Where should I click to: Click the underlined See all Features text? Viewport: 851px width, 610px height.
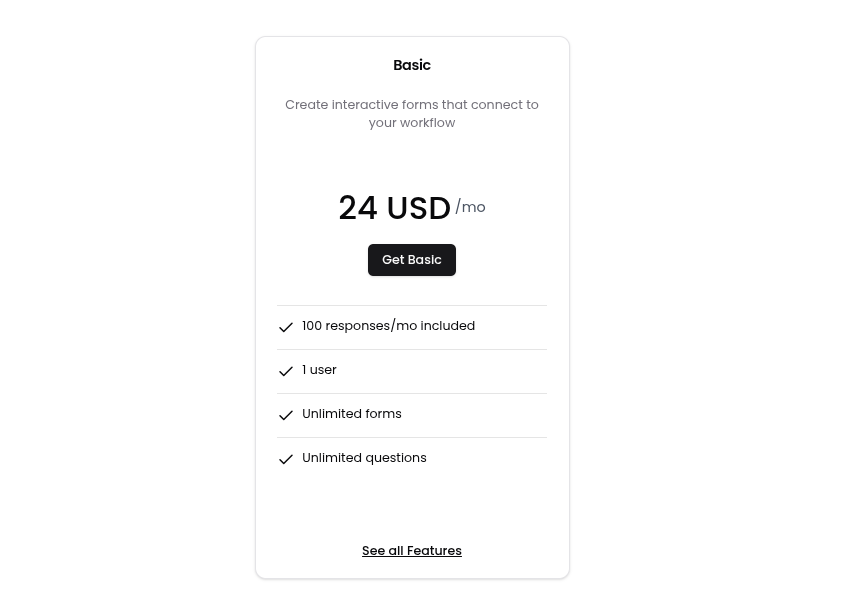[412, 550]
